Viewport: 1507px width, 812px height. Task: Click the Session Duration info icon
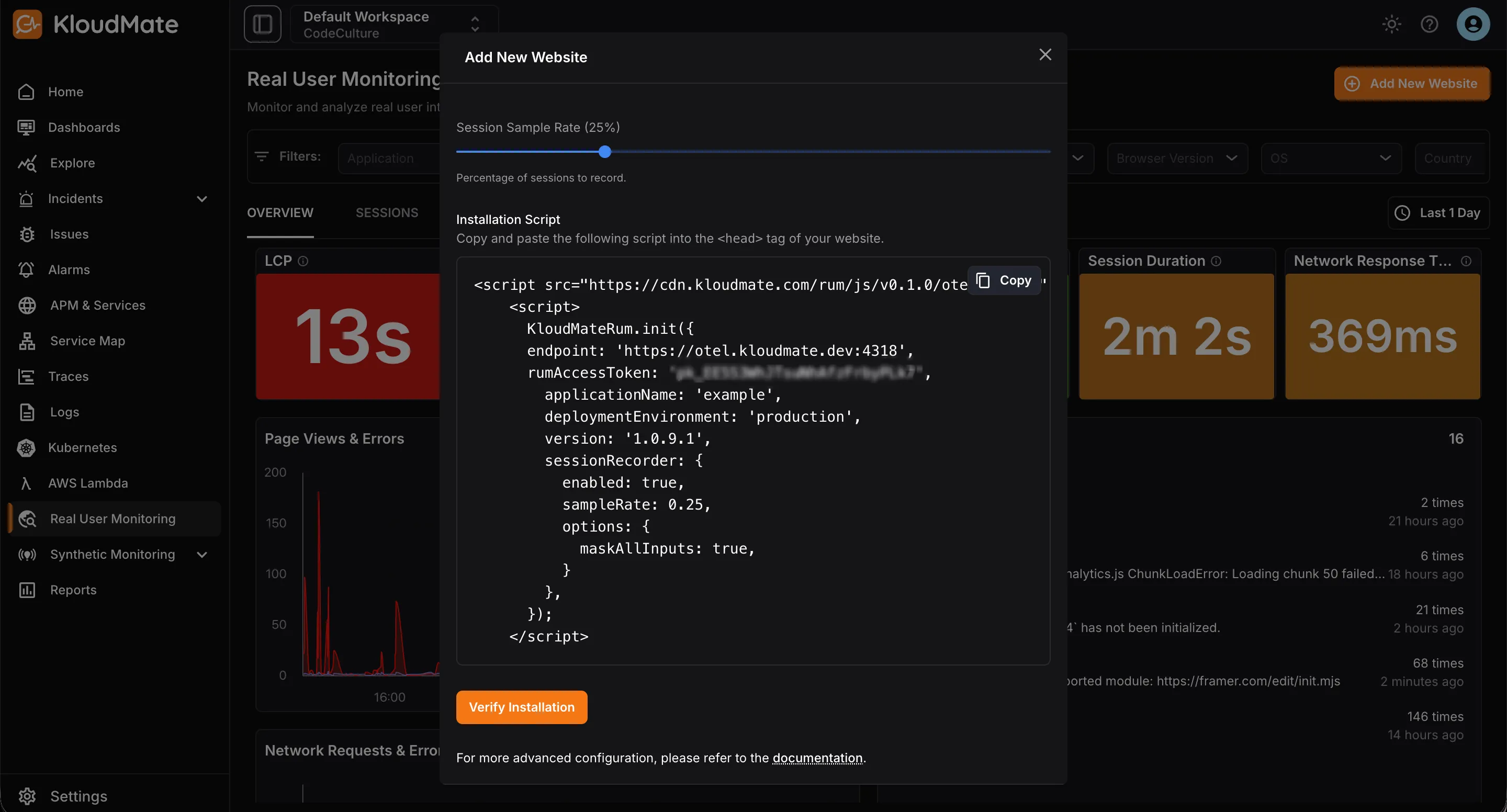[1216, 262]
